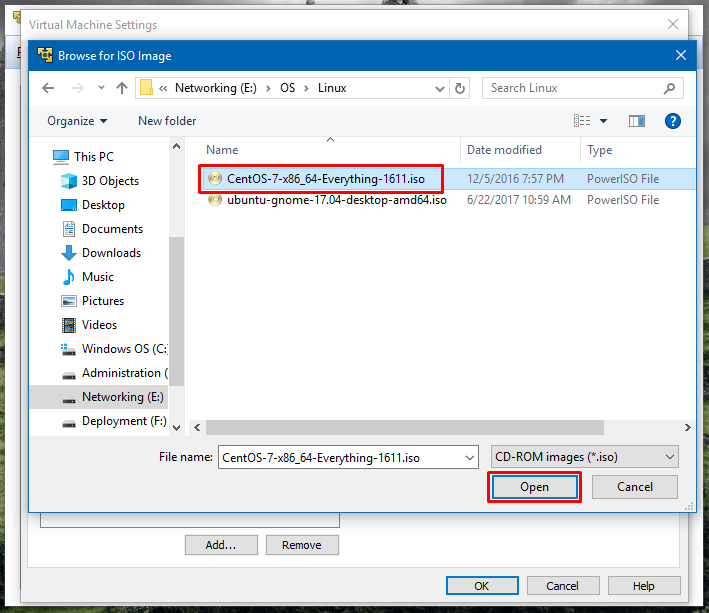Open 3D Objects folder
Image resolution: width=709 pixels, height=613 pixels.
(x=110, y=181)
